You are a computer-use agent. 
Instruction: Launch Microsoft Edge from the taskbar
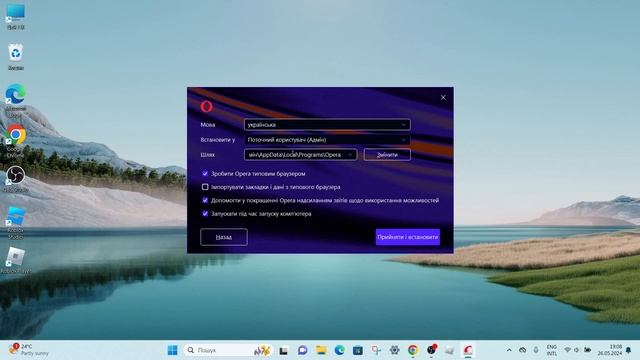click(340, 350)
